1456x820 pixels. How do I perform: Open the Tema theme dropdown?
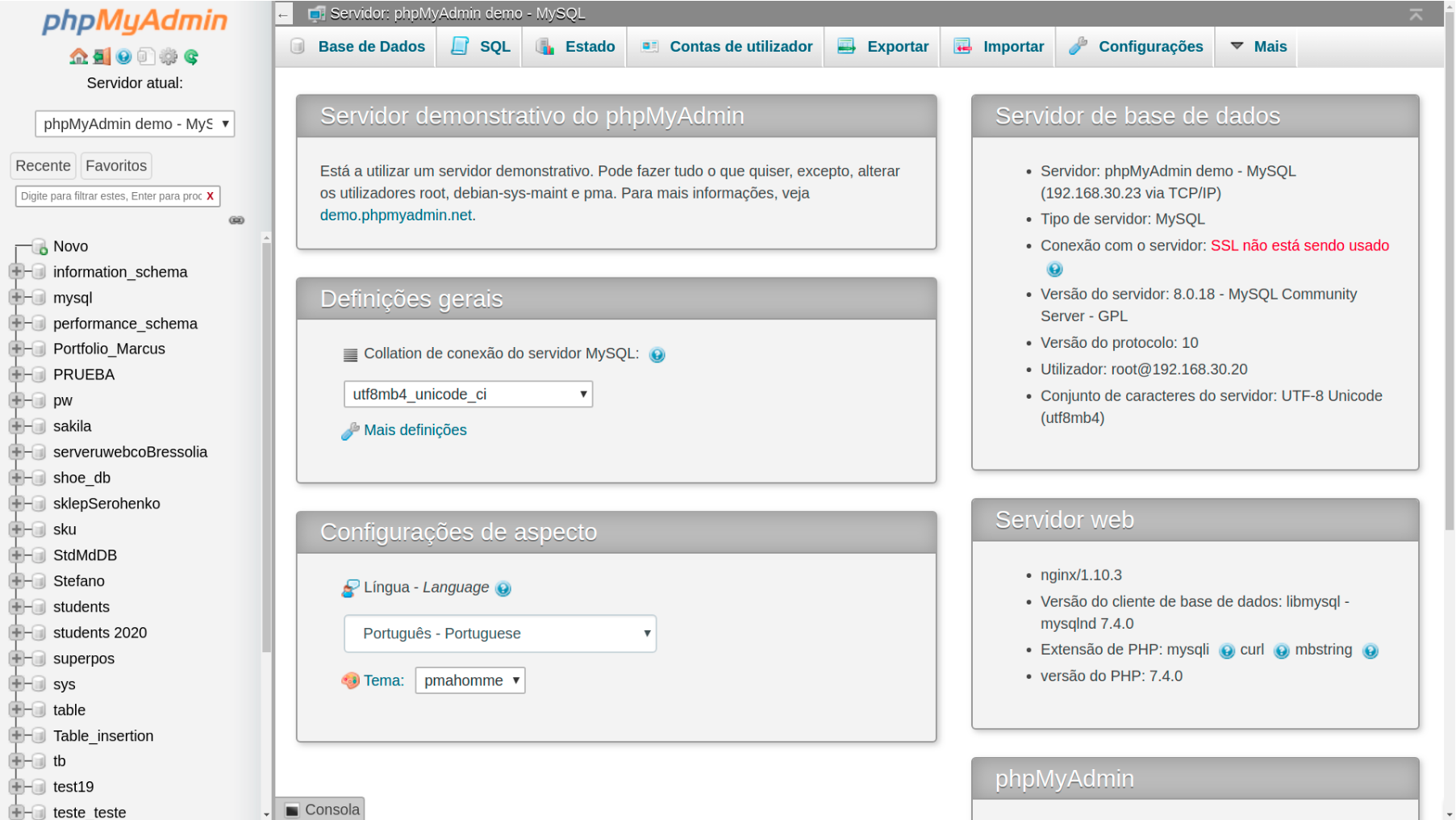pyautogui.click(x=469, y=680)
